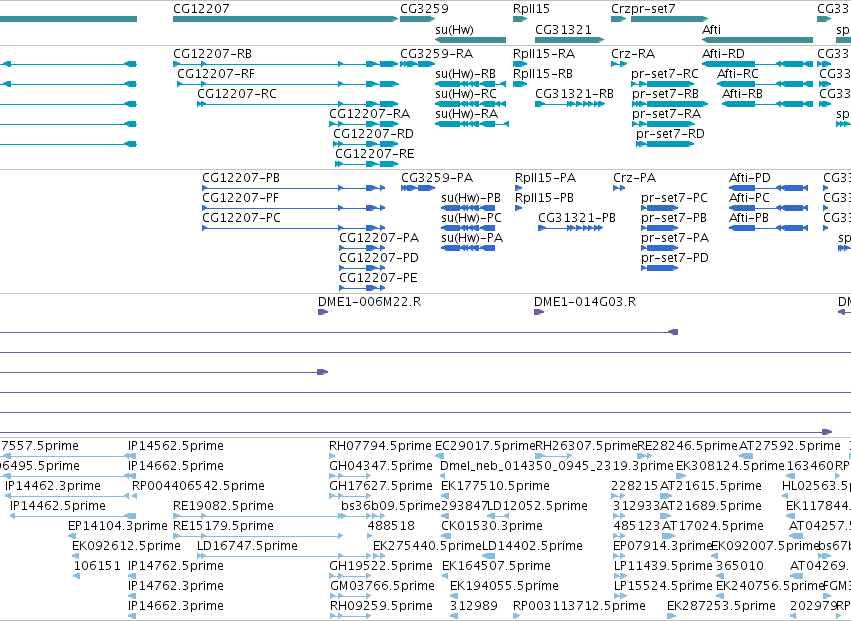
Task: Click EST label LD16747.5prime
Action: coord(247,546)
